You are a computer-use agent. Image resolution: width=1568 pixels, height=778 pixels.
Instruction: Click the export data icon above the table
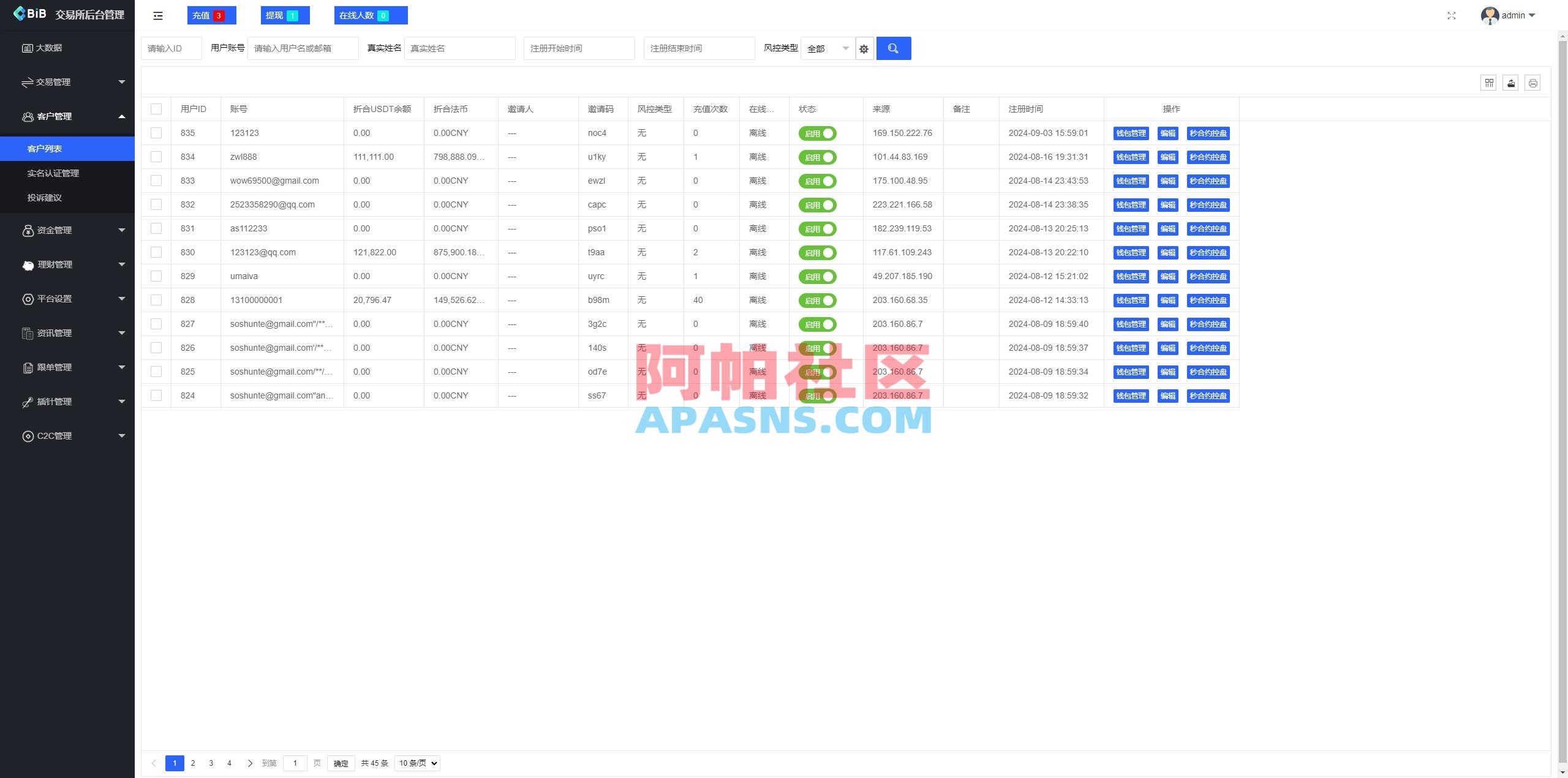tap(1510, 83)
